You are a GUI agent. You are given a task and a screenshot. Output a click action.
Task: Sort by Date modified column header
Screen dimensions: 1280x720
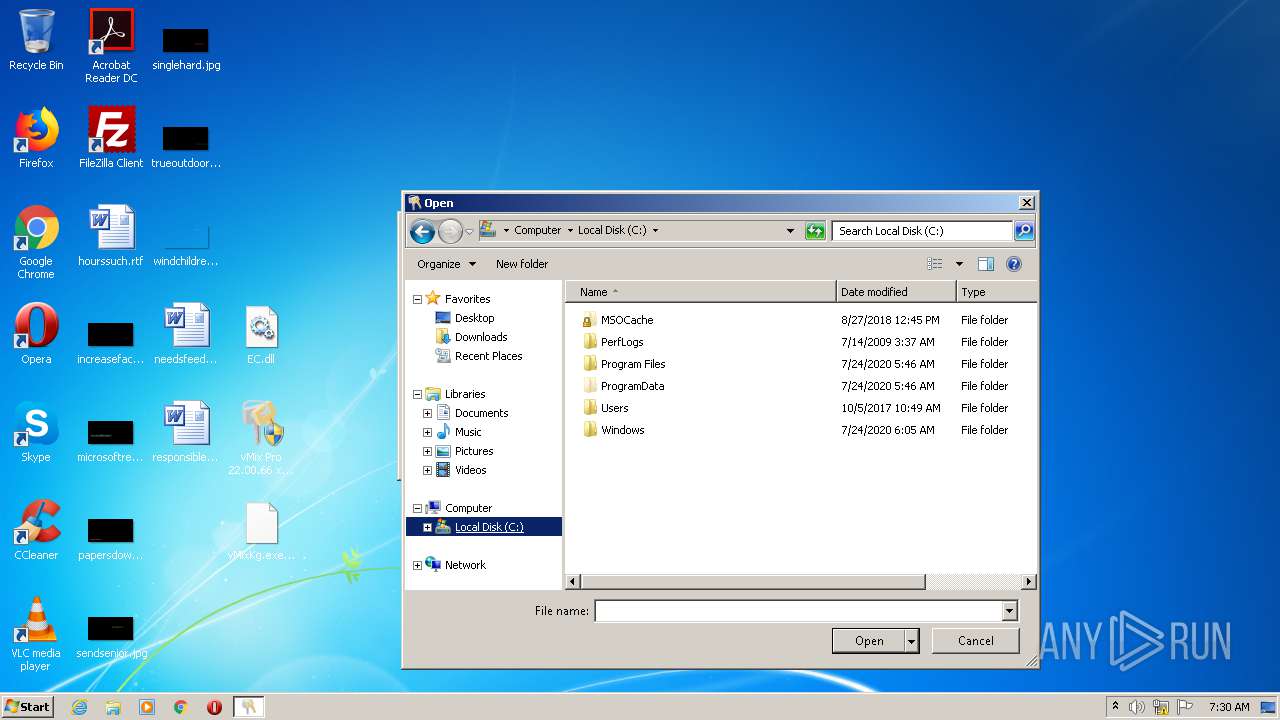pyautogui.click(x=896, y=292)
